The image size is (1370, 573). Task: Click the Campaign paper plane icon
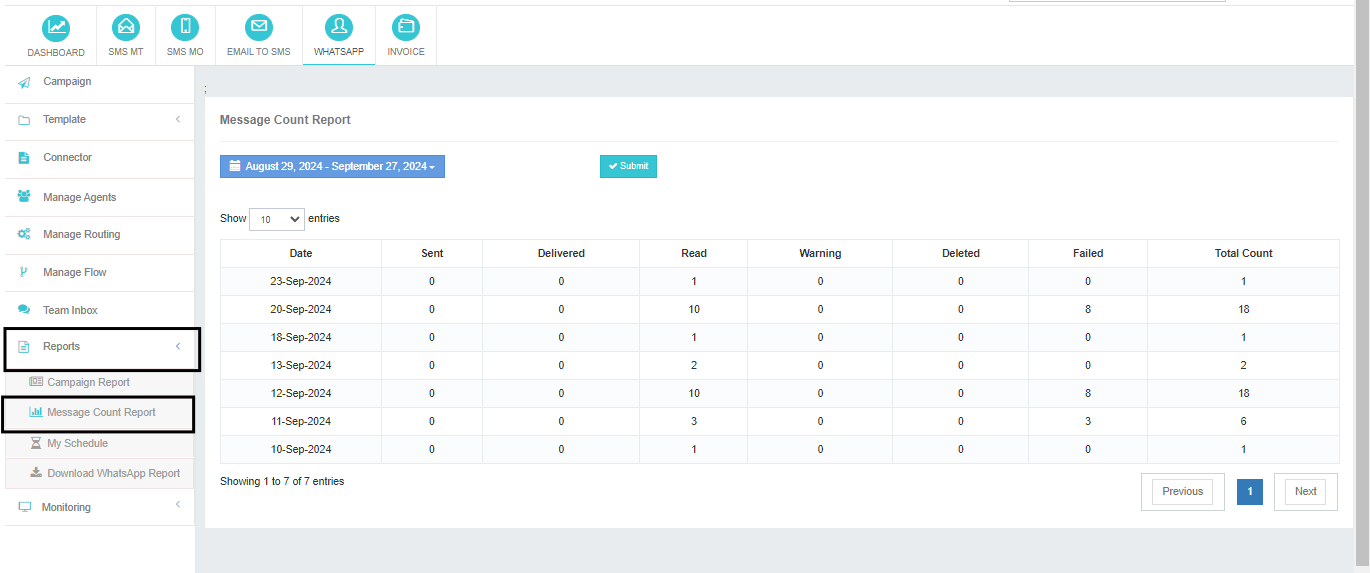(24, 82)
